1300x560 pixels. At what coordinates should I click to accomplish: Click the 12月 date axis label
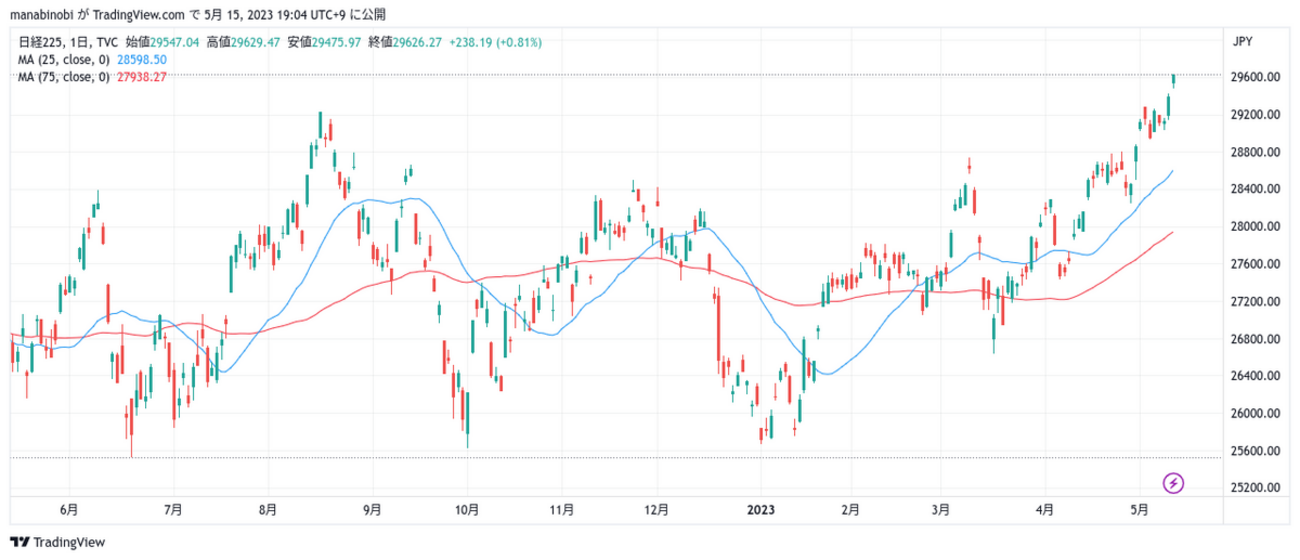[657, 509]
